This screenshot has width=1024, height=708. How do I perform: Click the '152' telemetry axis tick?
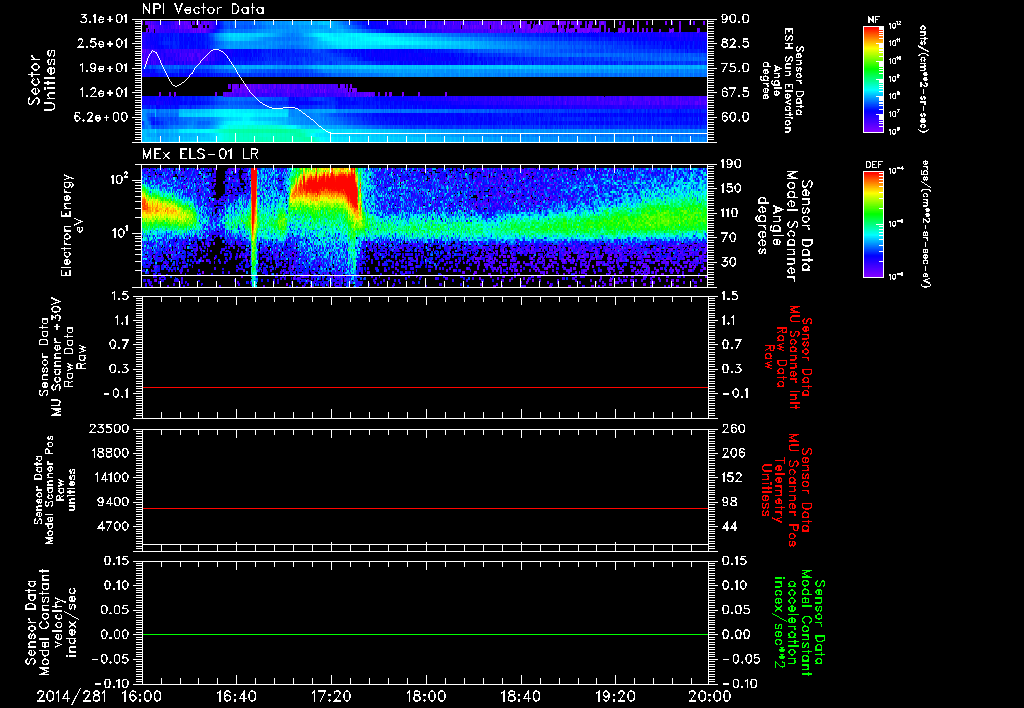(731, 477)
